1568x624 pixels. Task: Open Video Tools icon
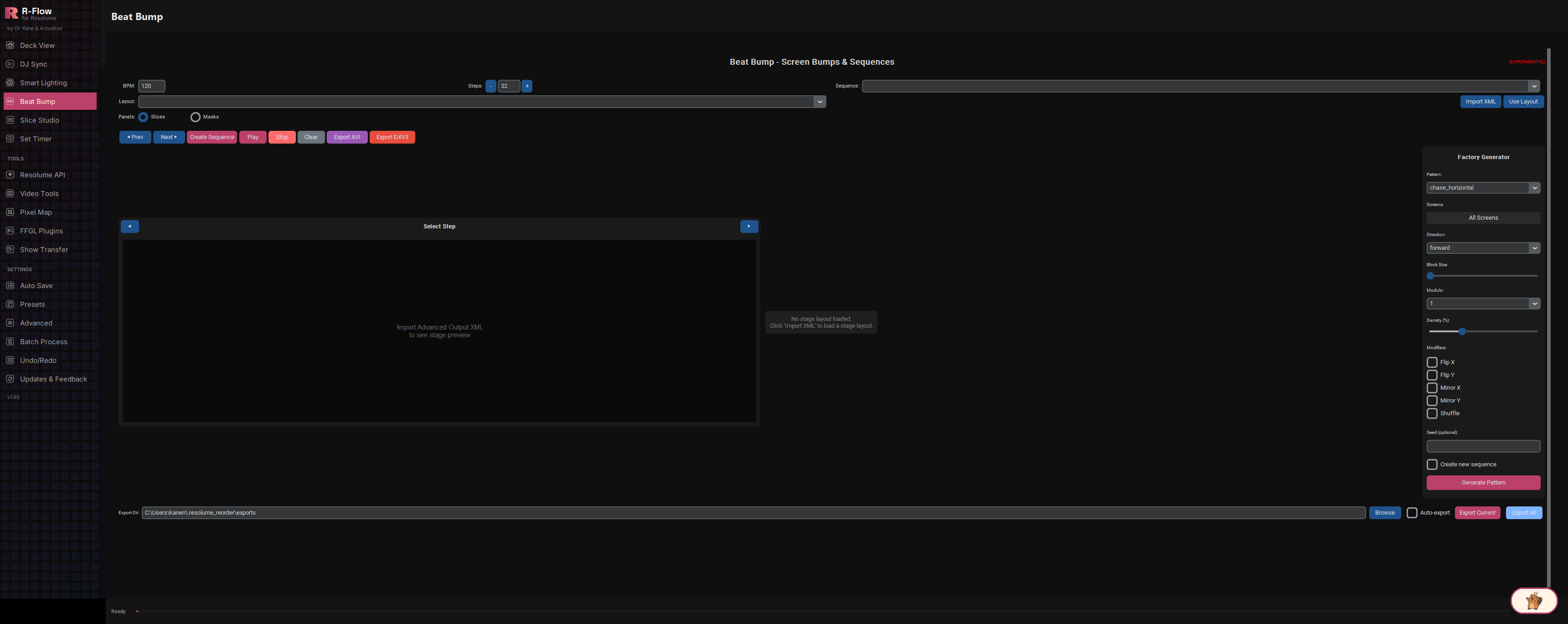[x=10, y=194]
